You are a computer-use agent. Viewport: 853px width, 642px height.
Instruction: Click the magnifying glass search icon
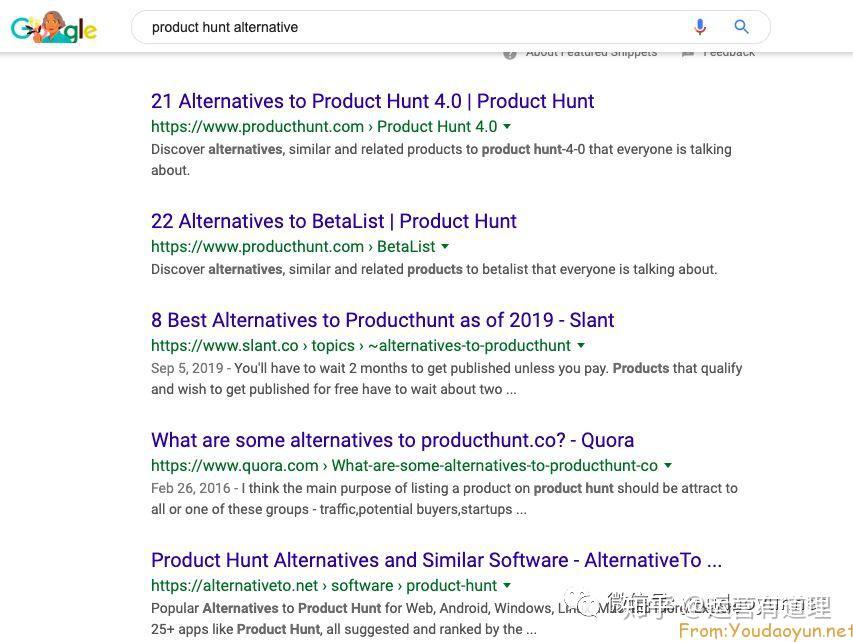741,27
